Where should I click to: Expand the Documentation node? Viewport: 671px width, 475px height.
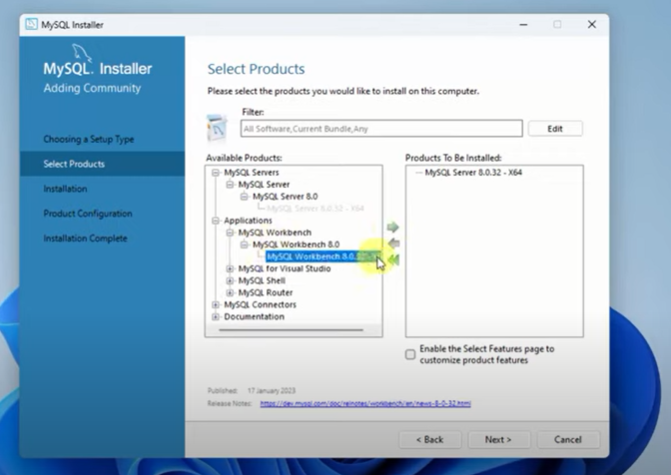click(x=216, y=317)
